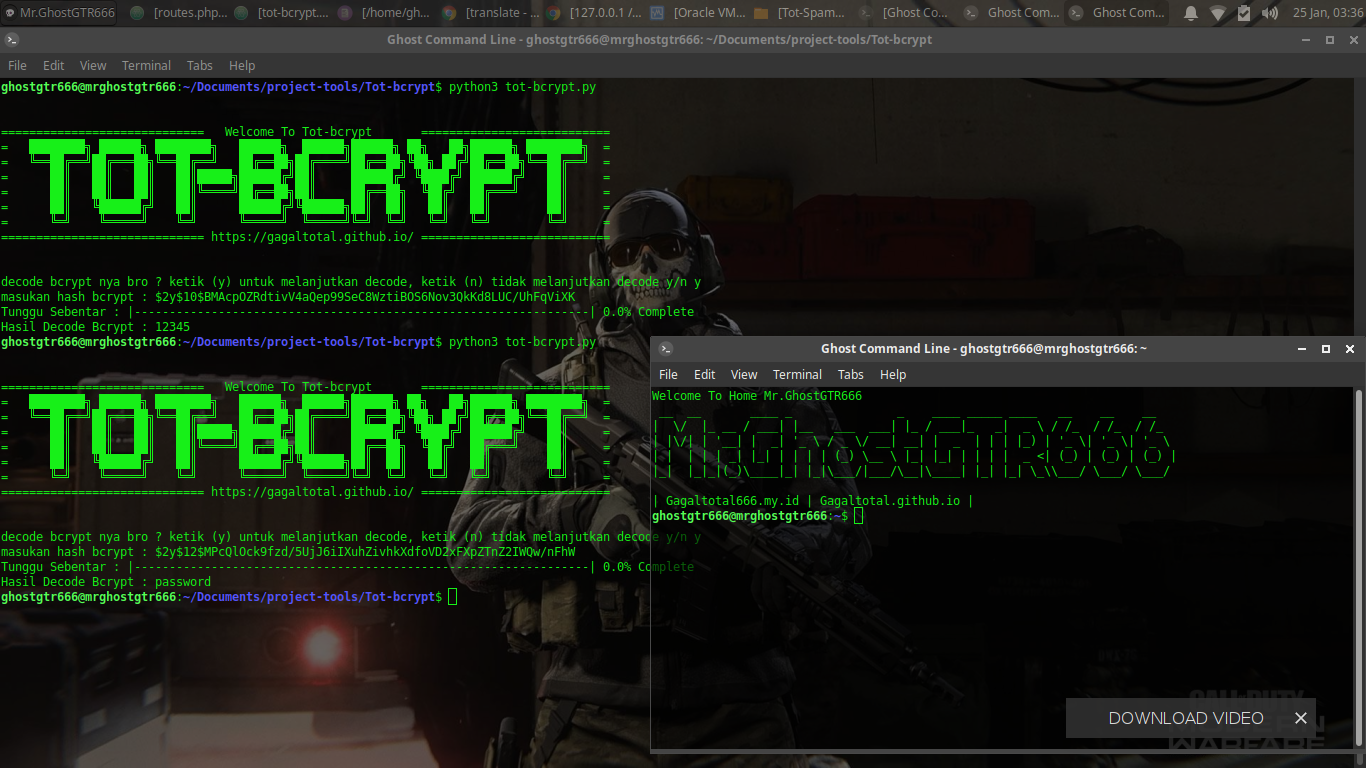Click the Tot-bcrypt window title text
Image resolution: width=1366 pixels, height=768 pixels.
(659, 40)
